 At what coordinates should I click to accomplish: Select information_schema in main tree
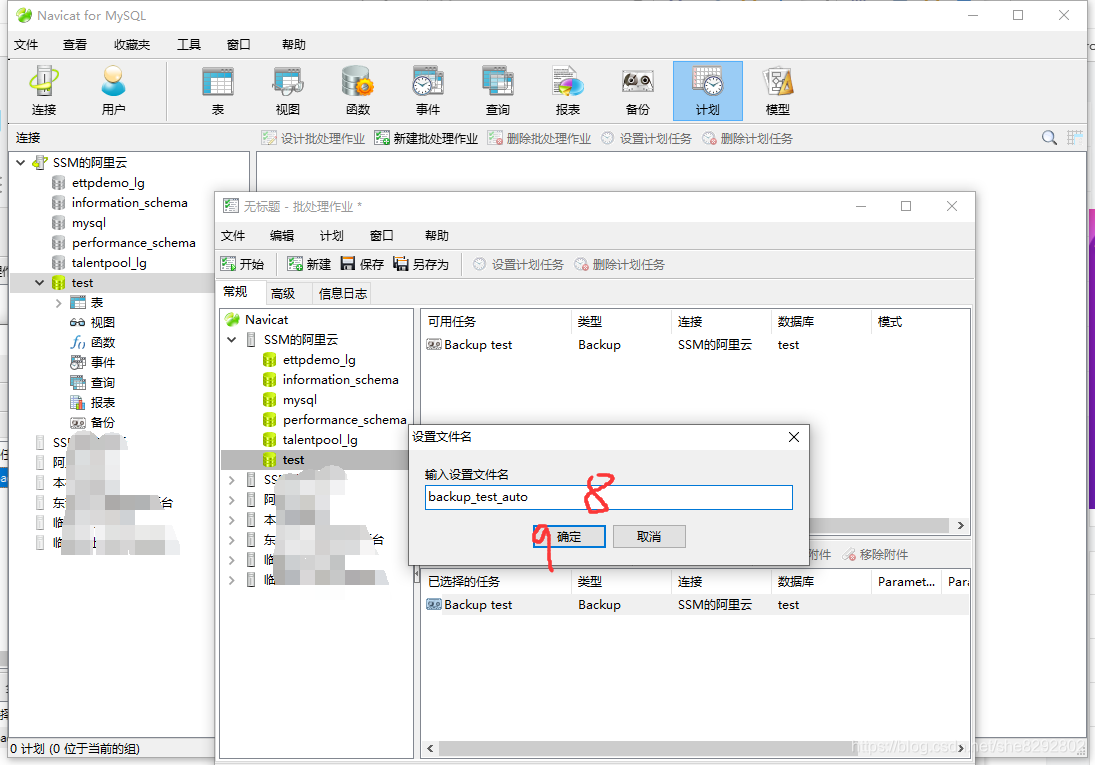[129, 203]
